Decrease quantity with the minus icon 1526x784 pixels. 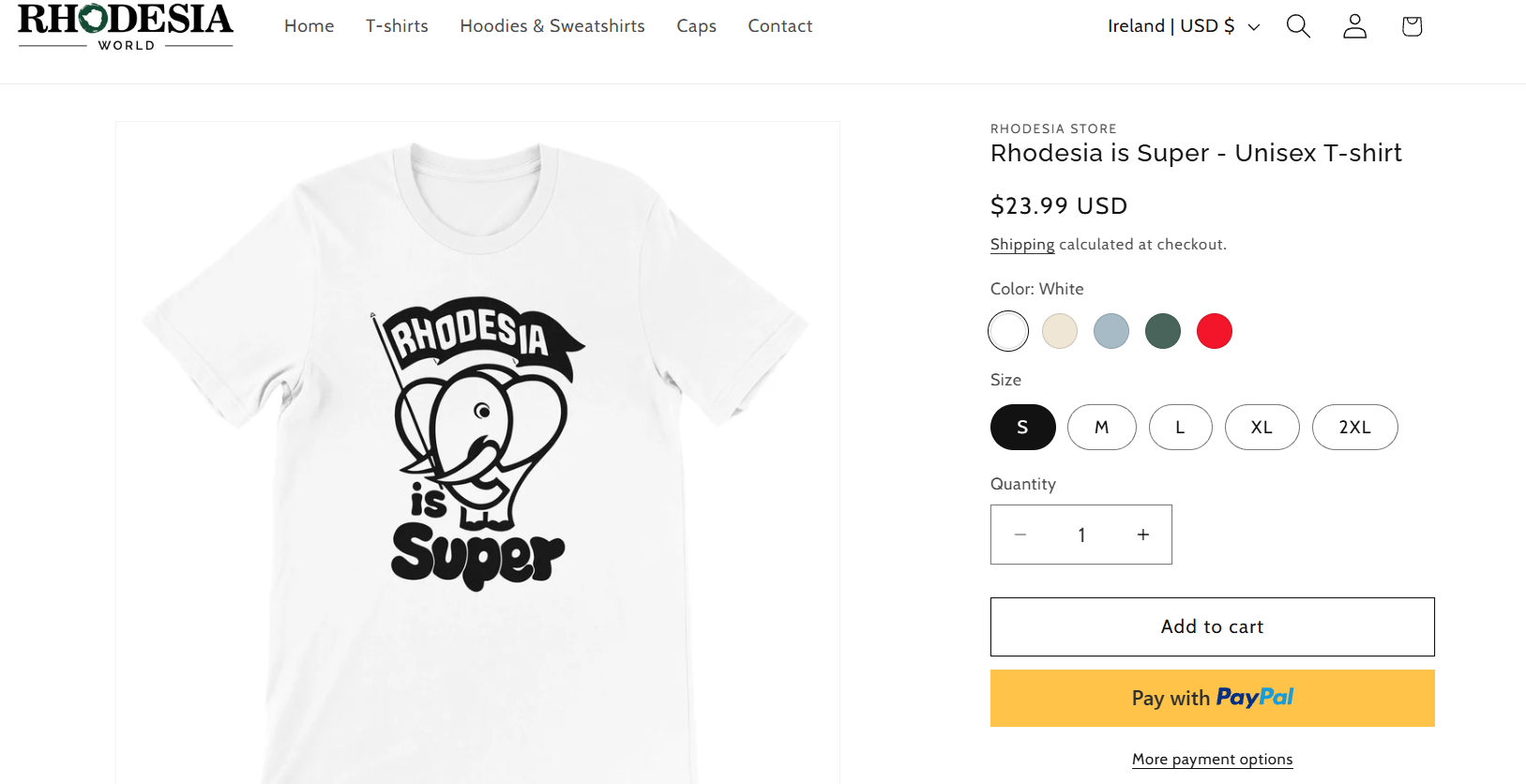click(1020, 535)
